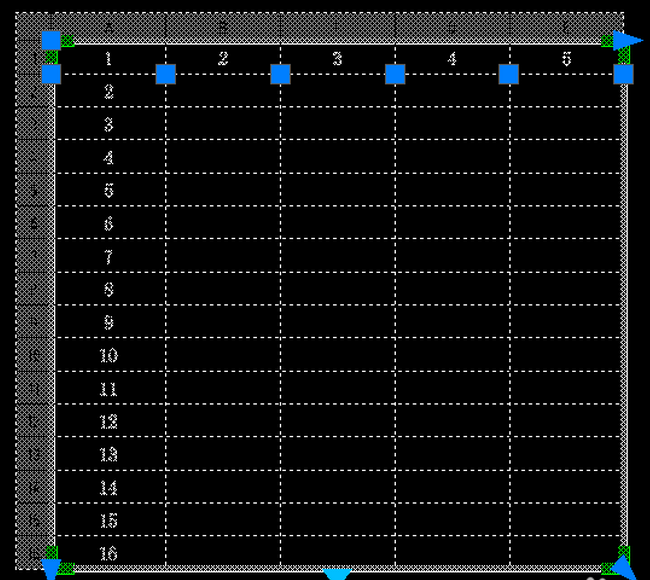
Task: Click the column A cell containing "11"
Action: pos(110,388)
